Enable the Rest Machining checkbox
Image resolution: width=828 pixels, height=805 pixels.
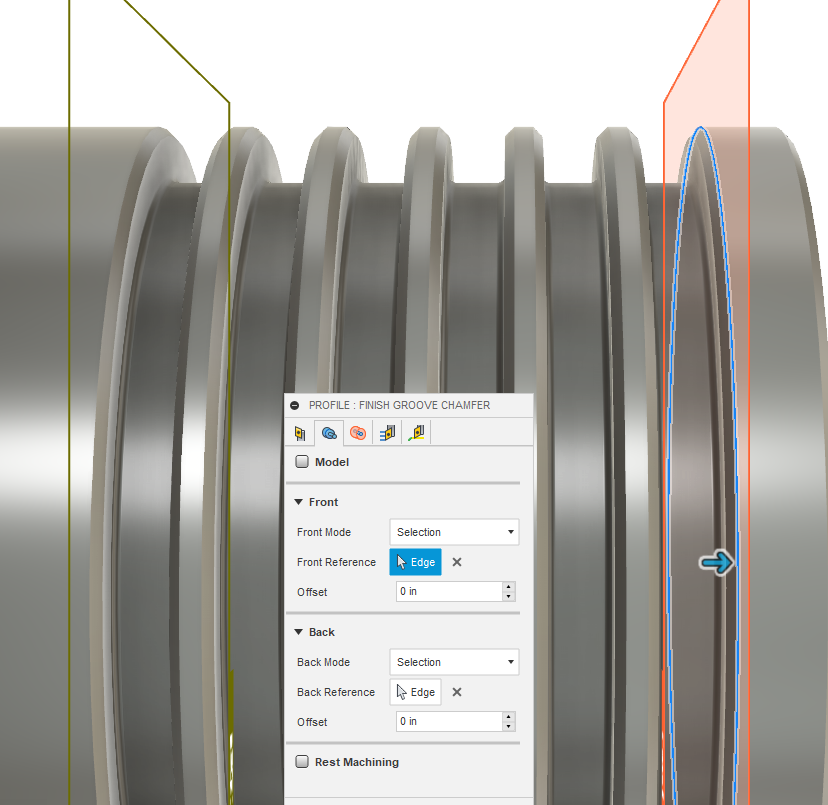click(x=302, y=762)
